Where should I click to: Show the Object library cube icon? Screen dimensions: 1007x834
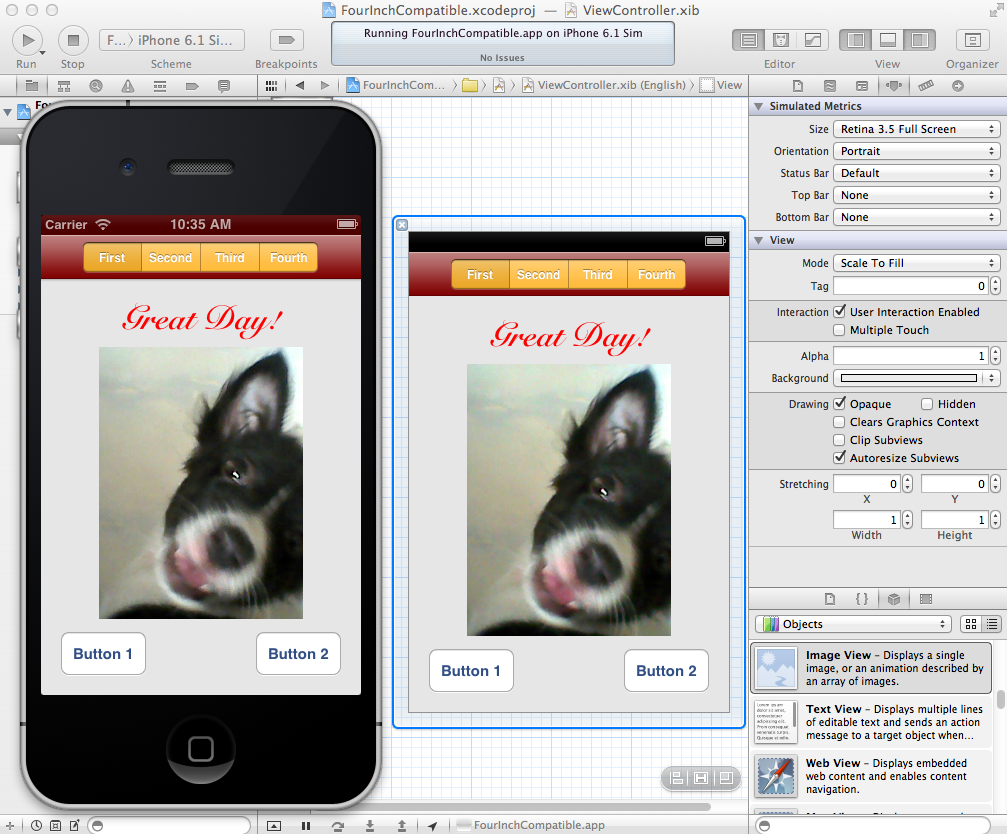click(x=894, y=598)
